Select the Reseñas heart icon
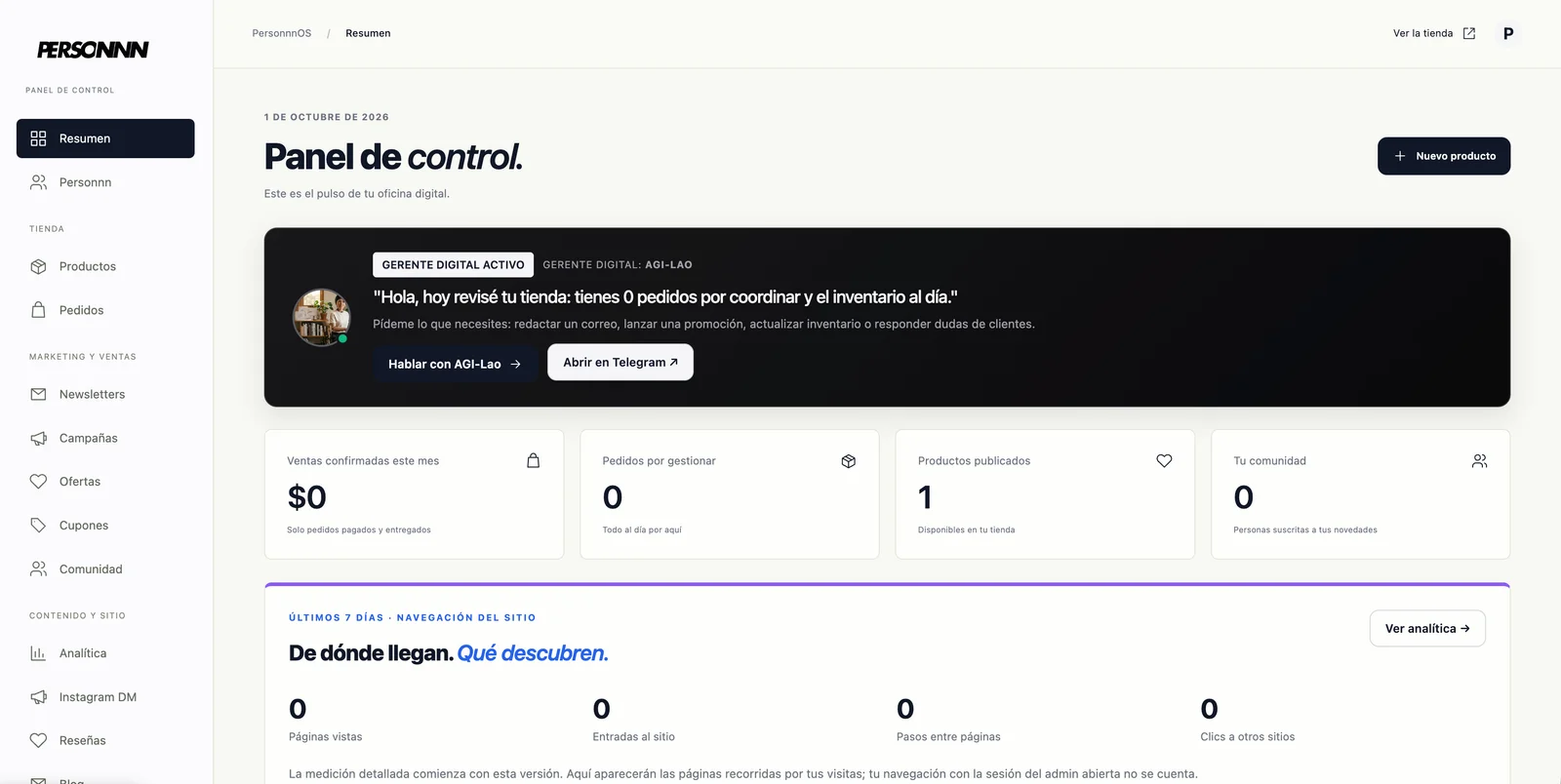 click(38, 740)
